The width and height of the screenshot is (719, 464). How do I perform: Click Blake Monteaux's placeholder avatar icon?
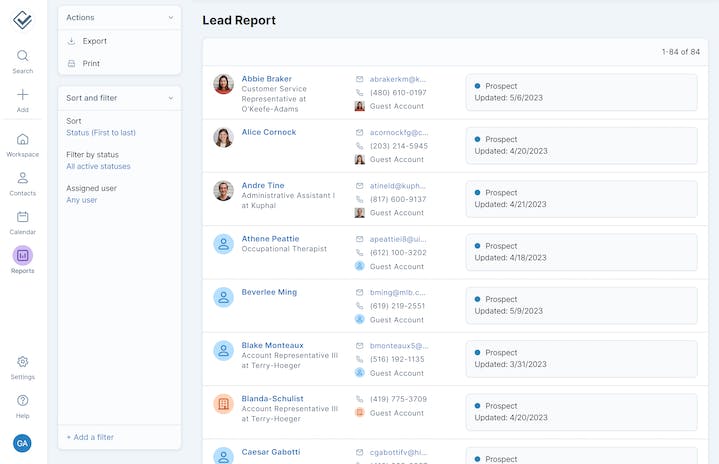(x=223, y=350)
